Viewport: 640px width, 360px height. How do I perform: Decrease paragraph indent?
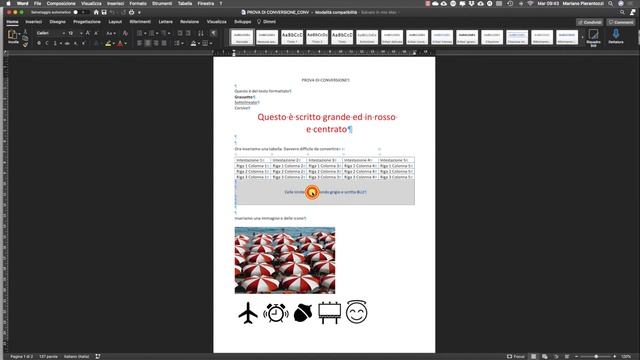coord(180,33)
